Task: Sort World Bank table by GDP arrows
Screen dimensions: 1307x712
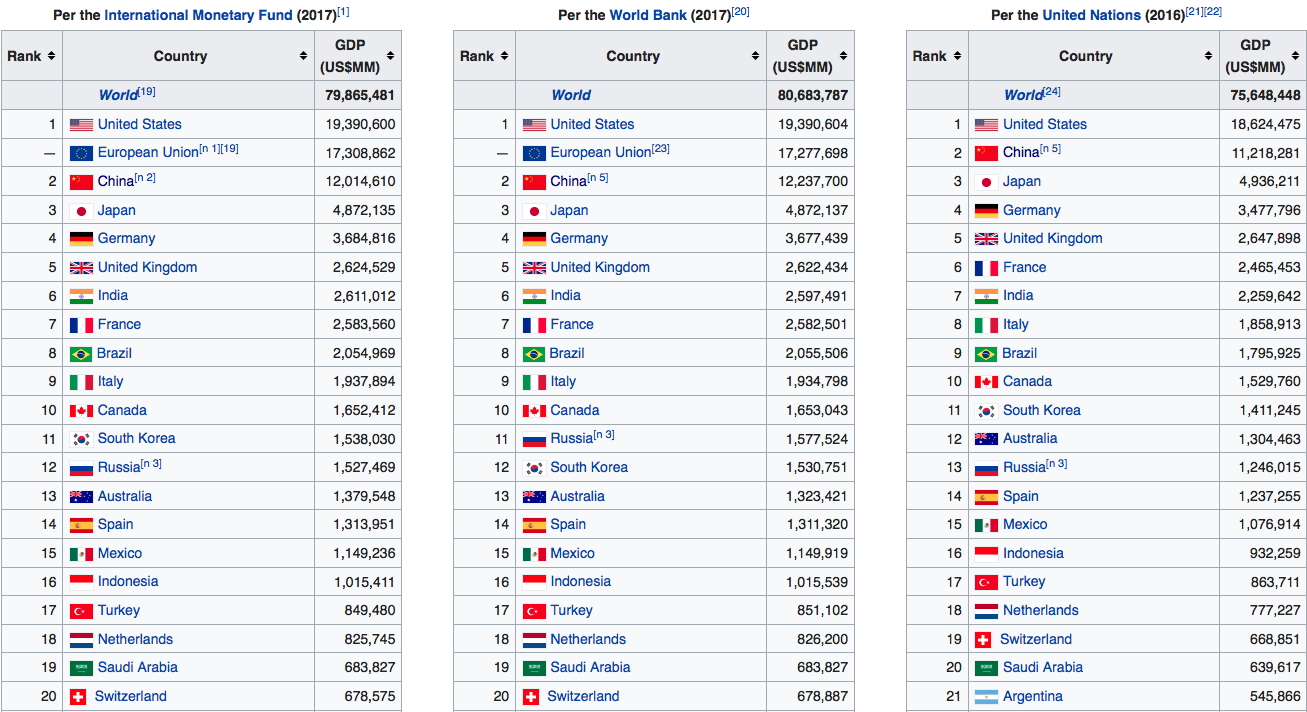Action: coord(844,56)
